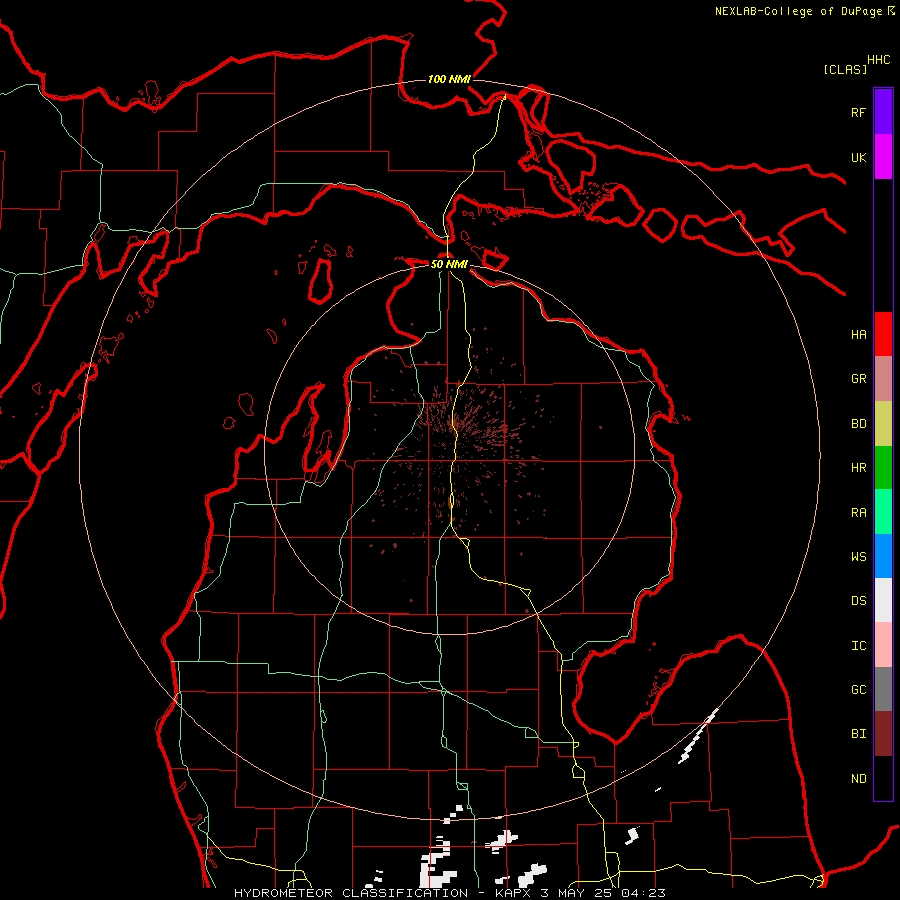Click the "DS" legend label
Viewport: 900px width, 900px height.
pos(858,601)
